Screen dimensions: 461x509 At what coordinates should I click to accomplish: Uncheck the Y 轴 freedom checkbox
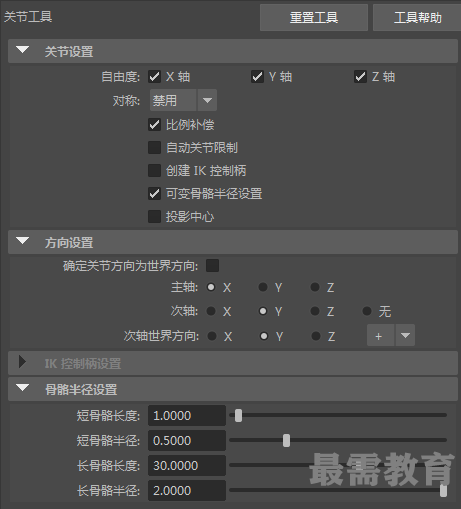pyautogui.click(x=257, y=77)
